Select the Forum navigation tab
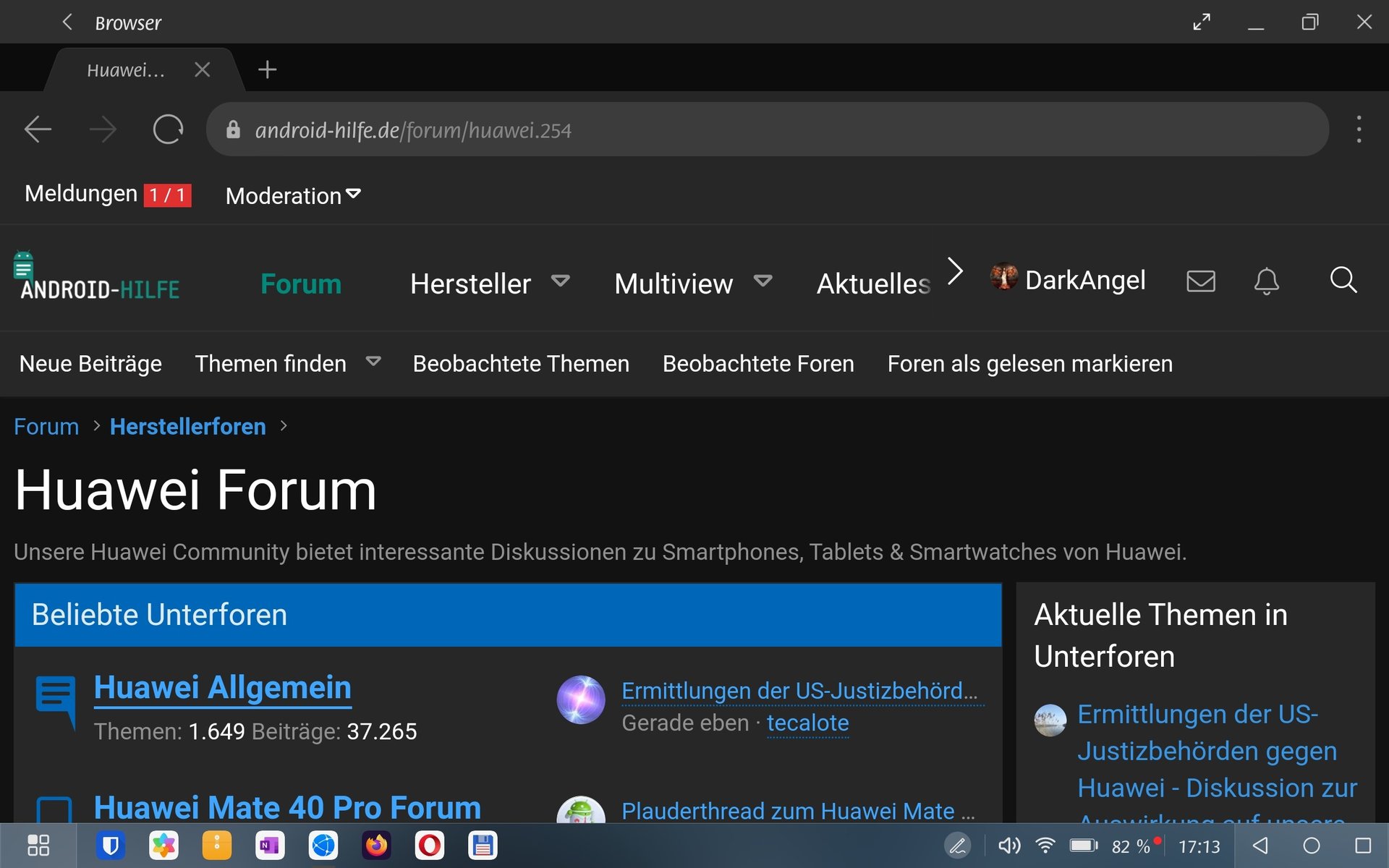The width and height of the screenshot is (1389, 868). coord(301,284)
